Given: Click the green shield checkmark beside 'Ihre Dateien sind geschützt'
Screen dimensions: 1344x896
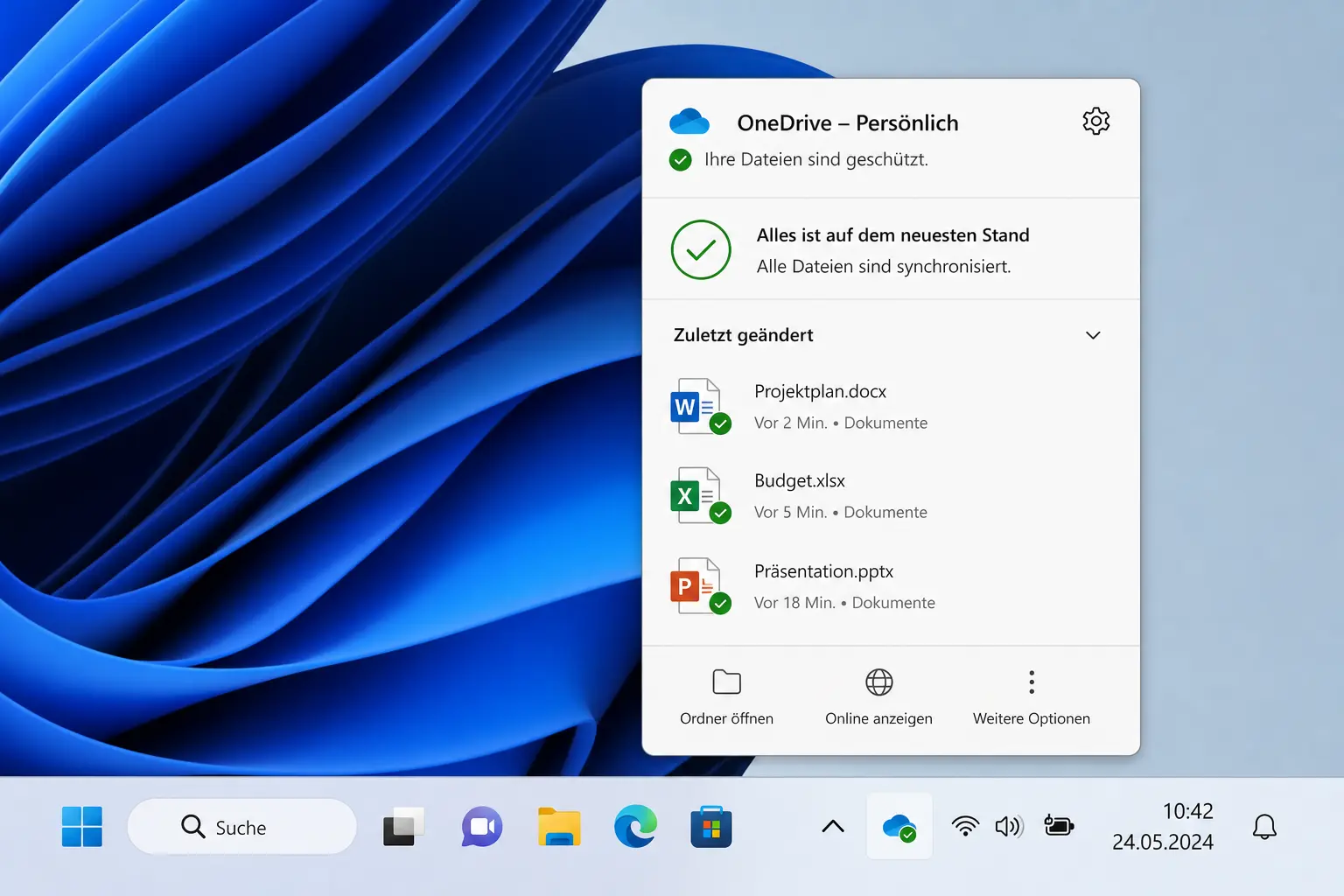Looking at the screenshot, I should (680, 160).
